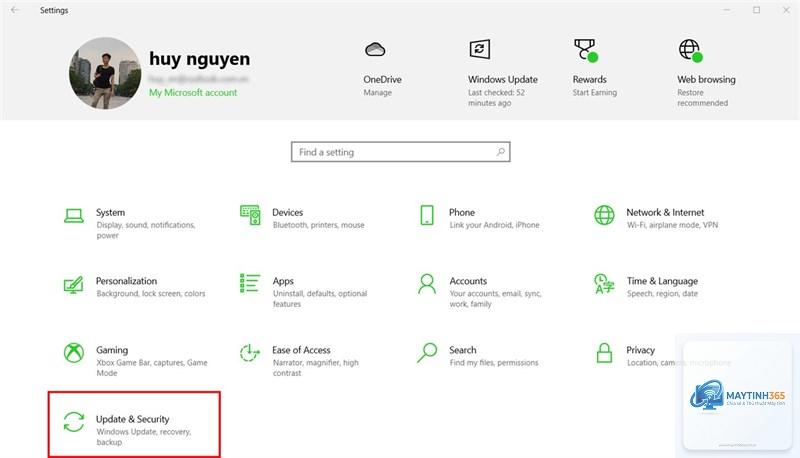Viewport: 800px width, 458px height.
Task: Click the Rewards 'Start Earning' text
Action: tap(595, 92)
